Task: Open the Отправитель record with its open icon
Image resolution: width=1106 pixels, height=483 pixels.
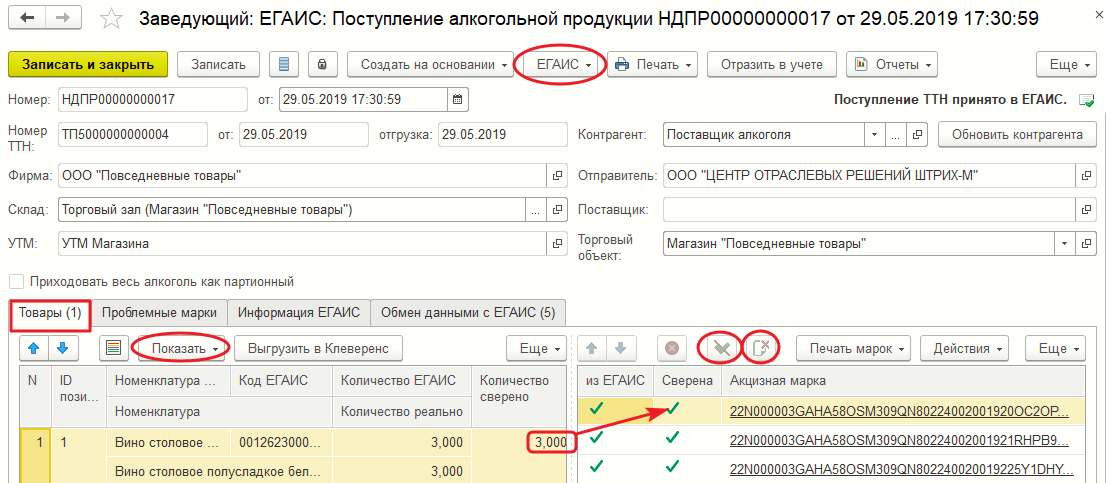Action: tap(1086, 175)
